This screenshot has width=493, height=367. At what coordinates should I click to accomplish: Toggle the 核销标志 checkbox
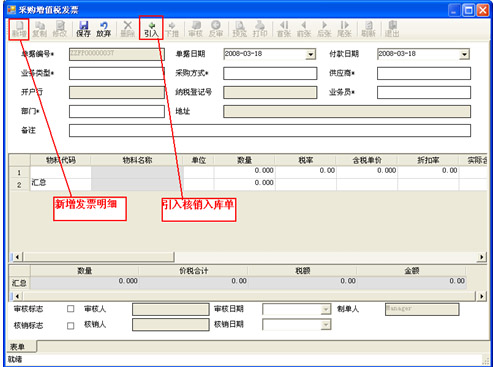coord(71,325)
